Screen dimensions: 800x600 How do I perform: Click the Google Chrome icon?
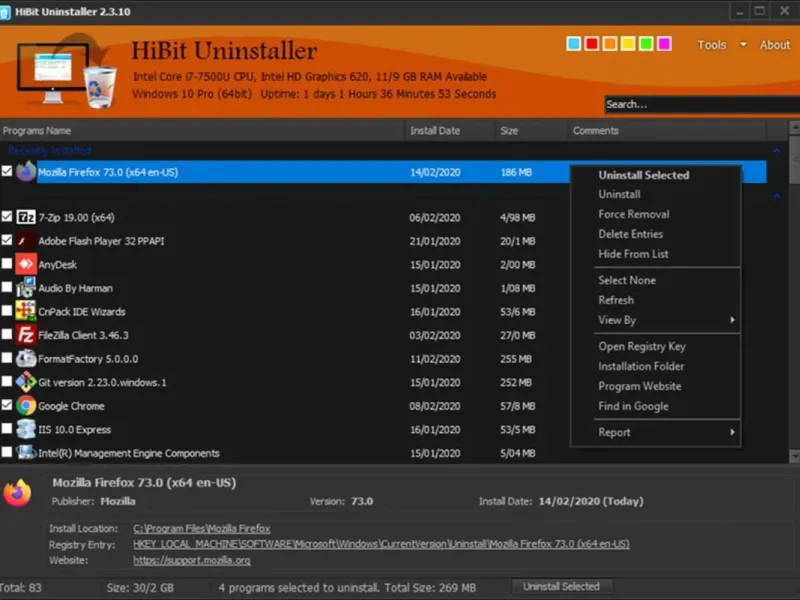26,406
